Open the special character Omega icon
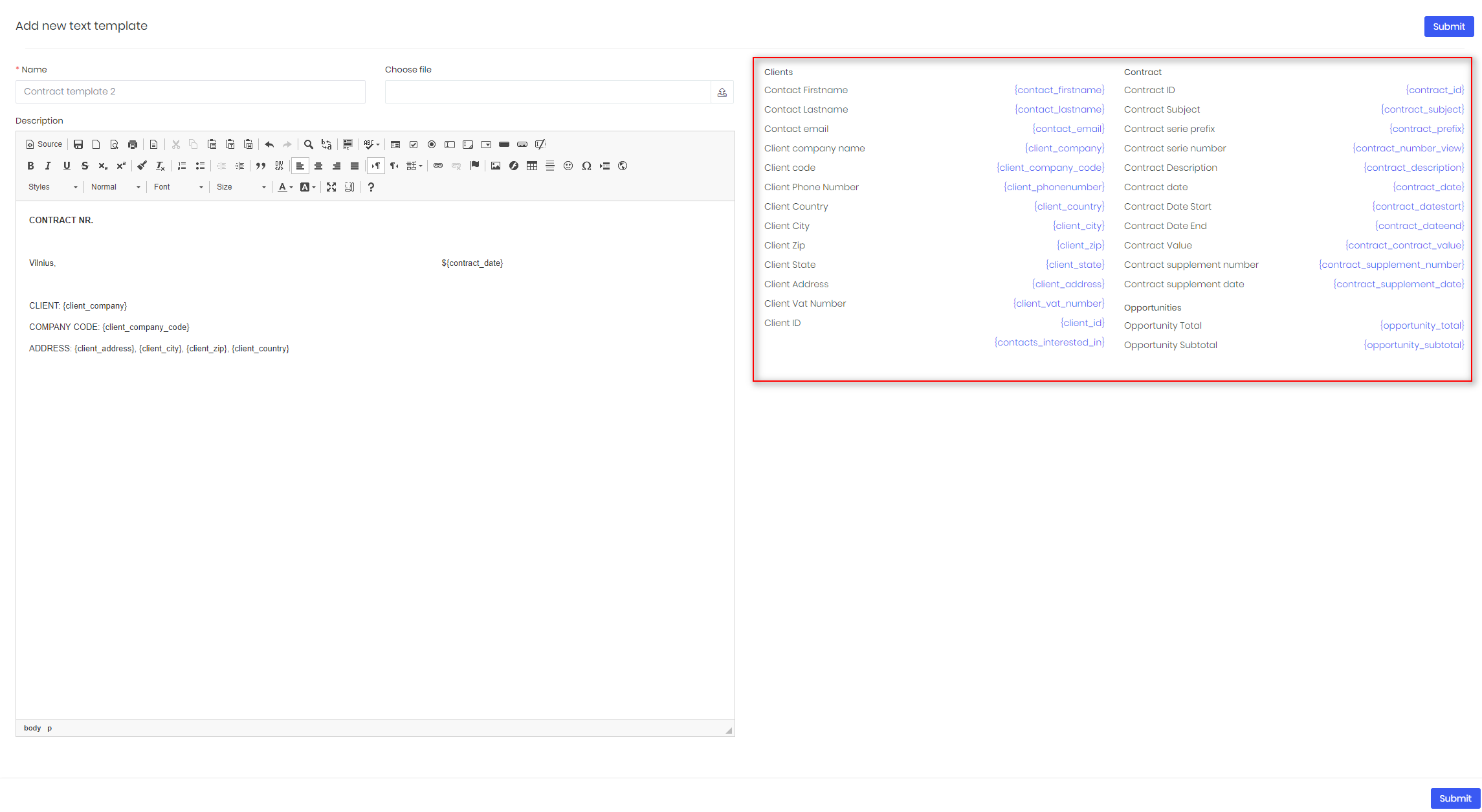1482x812 pixels. pos(586,166)
